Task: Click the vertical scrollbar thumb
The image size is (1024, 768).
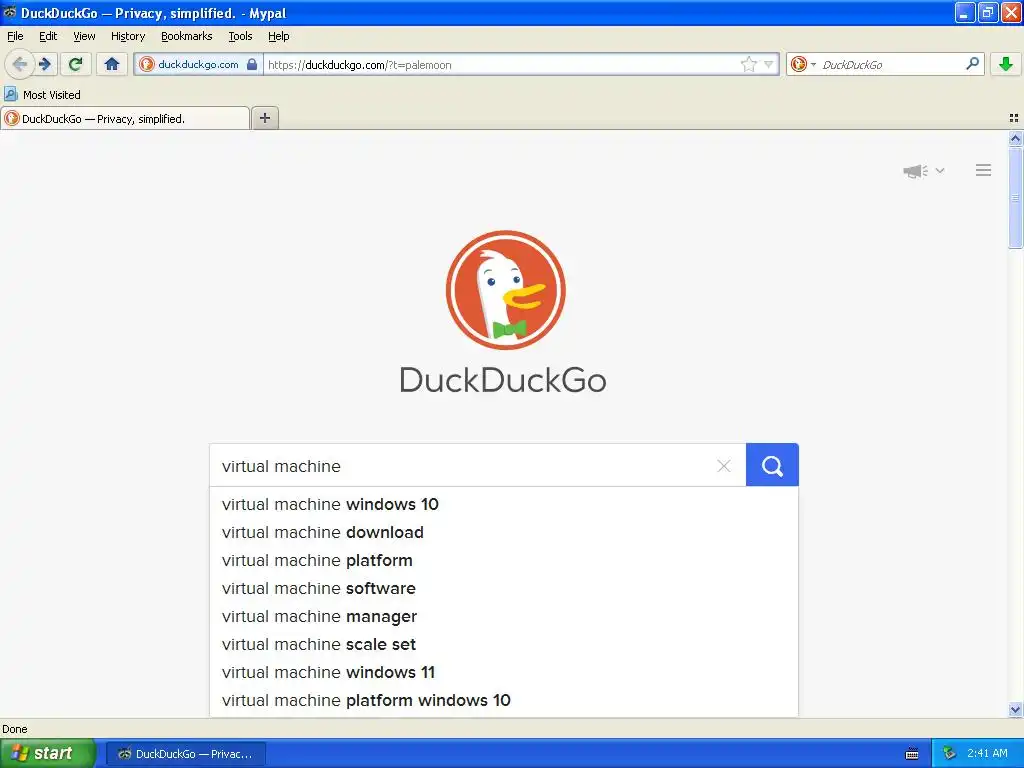Action: (1015, 197)
